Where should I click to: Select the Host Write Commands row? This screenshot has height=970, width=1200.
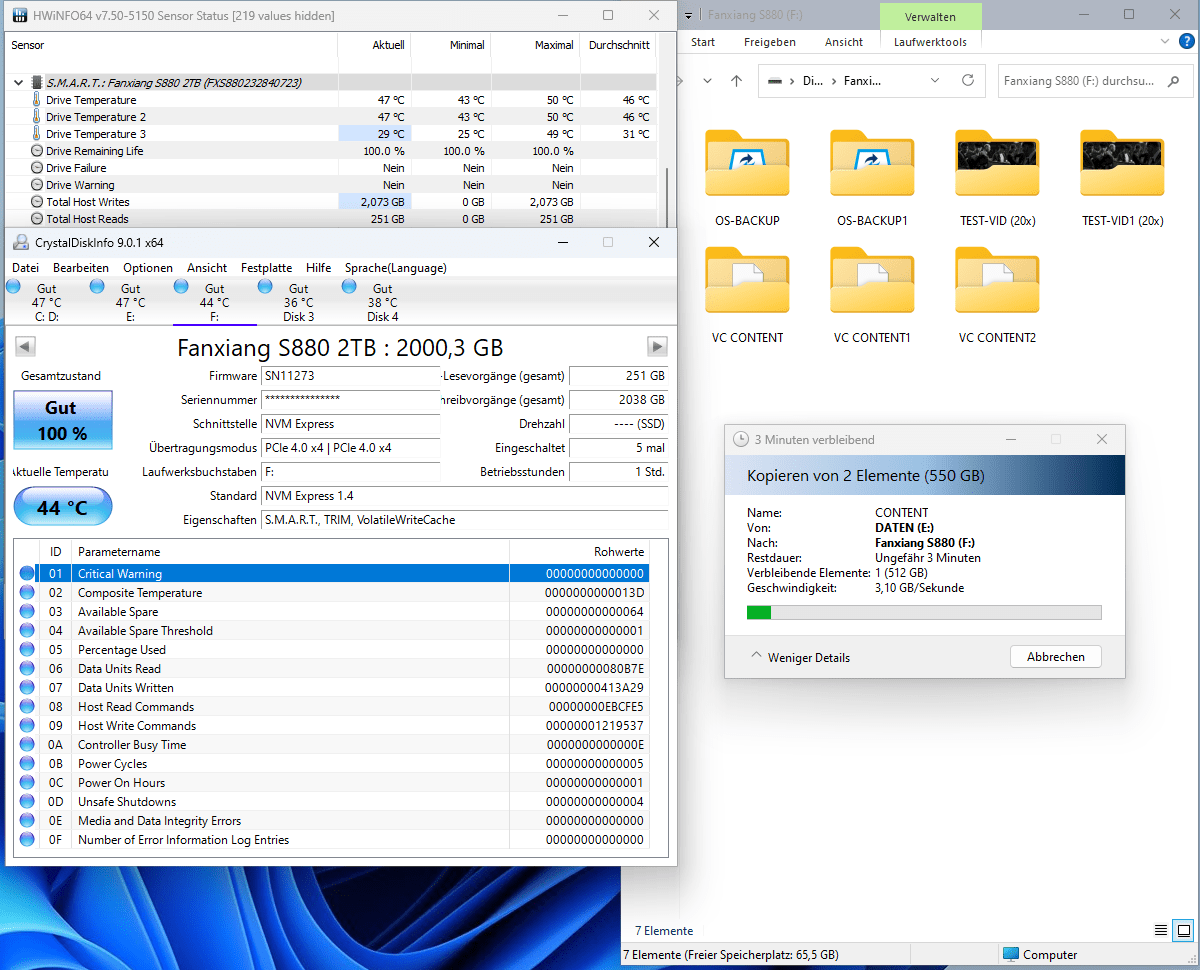(x=332, y=726)
